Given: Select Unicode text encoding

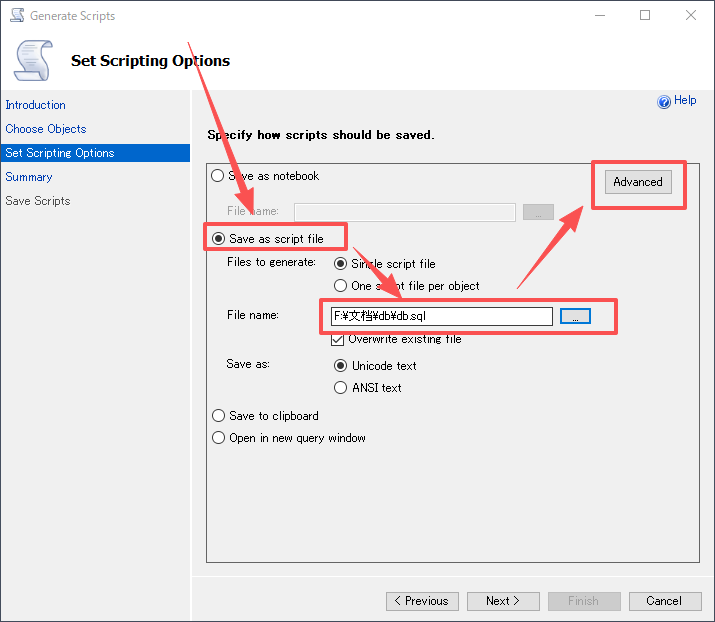Looking at the screenshot, I should tap(341, 366).
